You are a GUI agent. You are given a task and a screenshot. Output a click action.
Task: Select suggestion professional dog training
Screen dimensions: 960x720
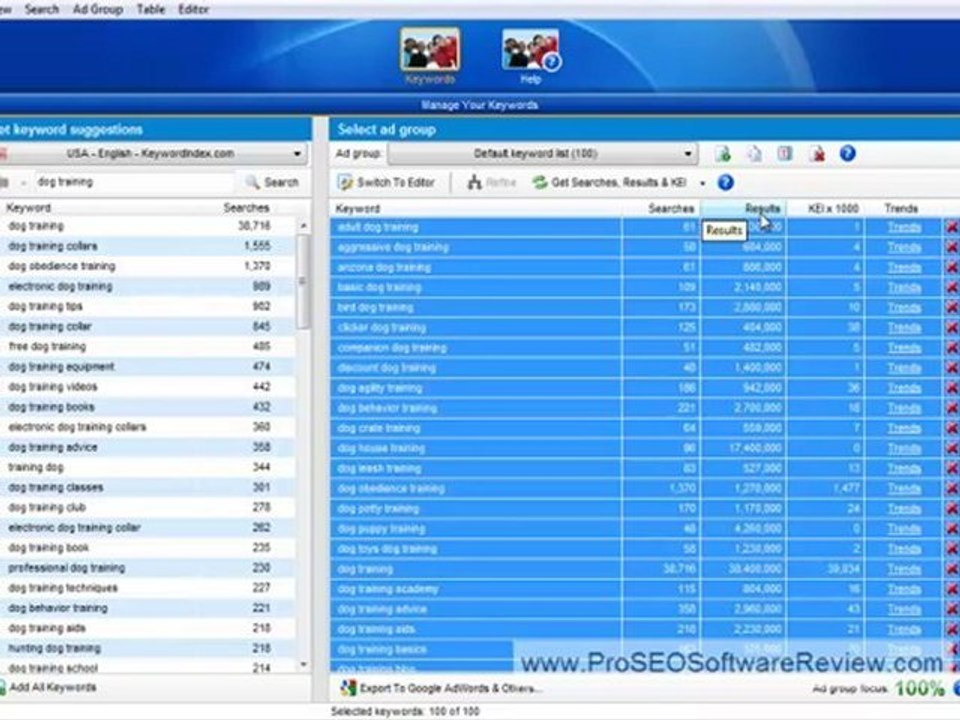coord(148,568)
